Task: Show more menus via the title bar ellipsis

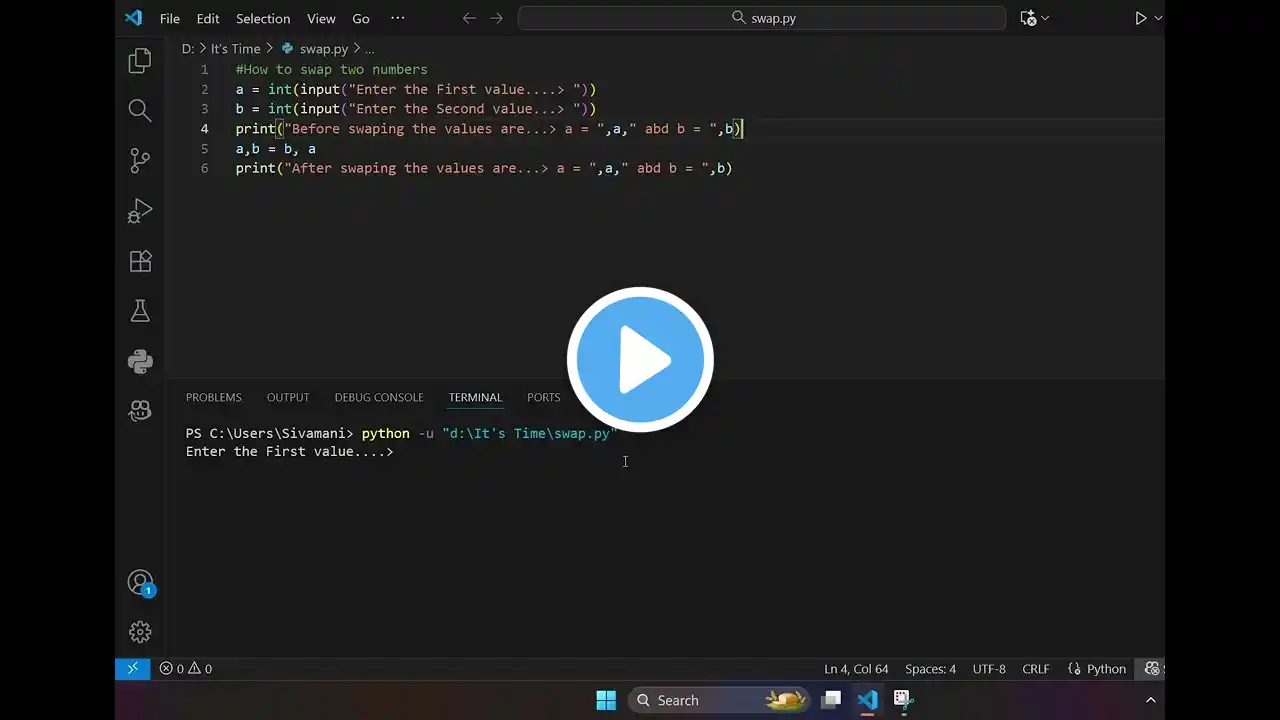Action: click(x=398, y=18)
